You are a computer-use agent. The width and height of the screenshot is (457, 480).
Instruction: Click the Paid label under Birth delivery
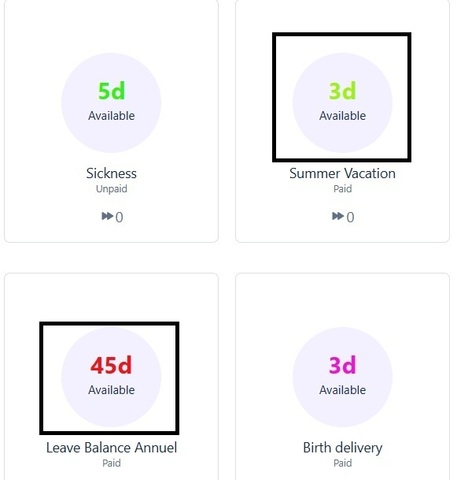[342, 463]
